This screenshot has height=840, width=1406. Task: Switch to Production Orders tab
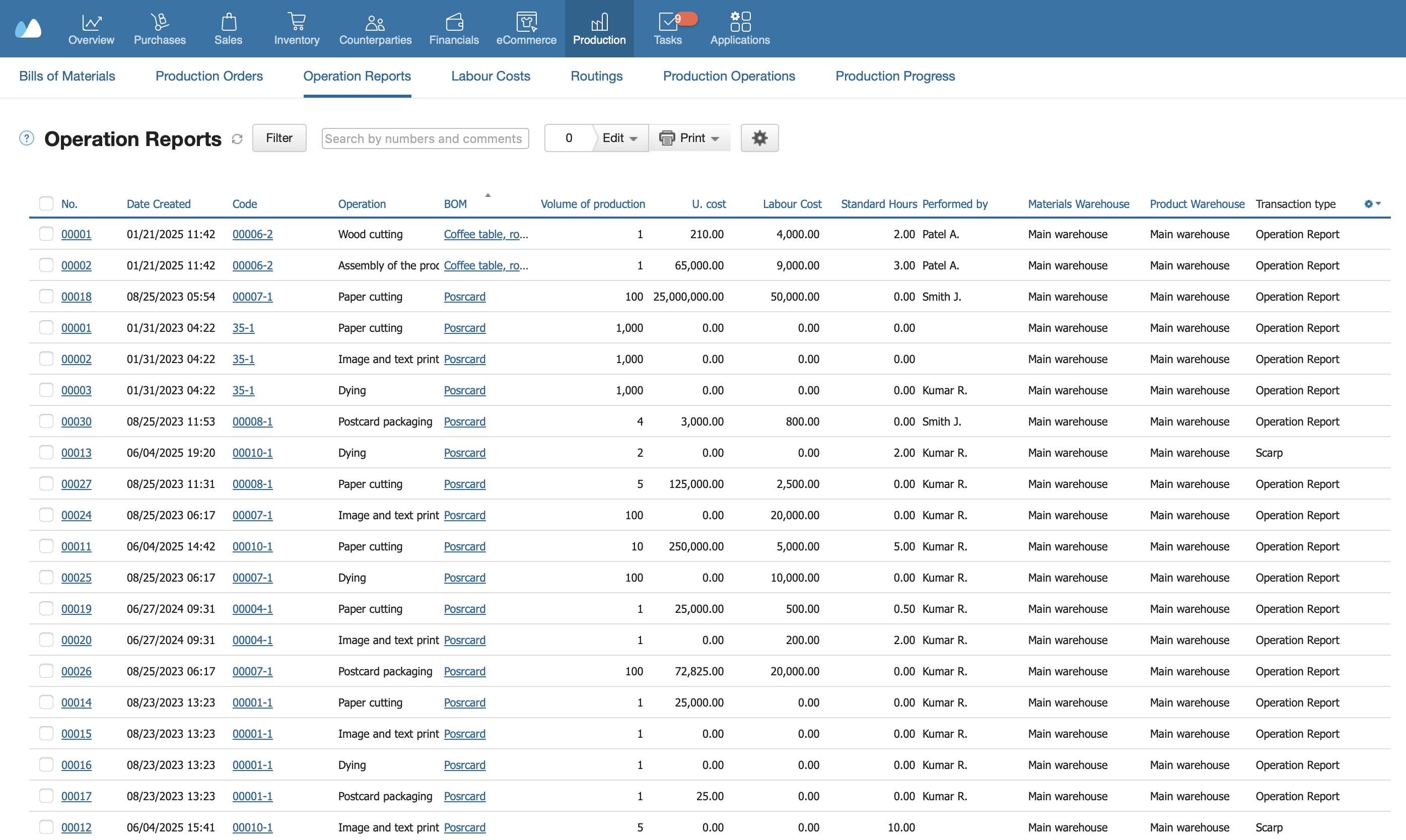[x=209, y=77]
